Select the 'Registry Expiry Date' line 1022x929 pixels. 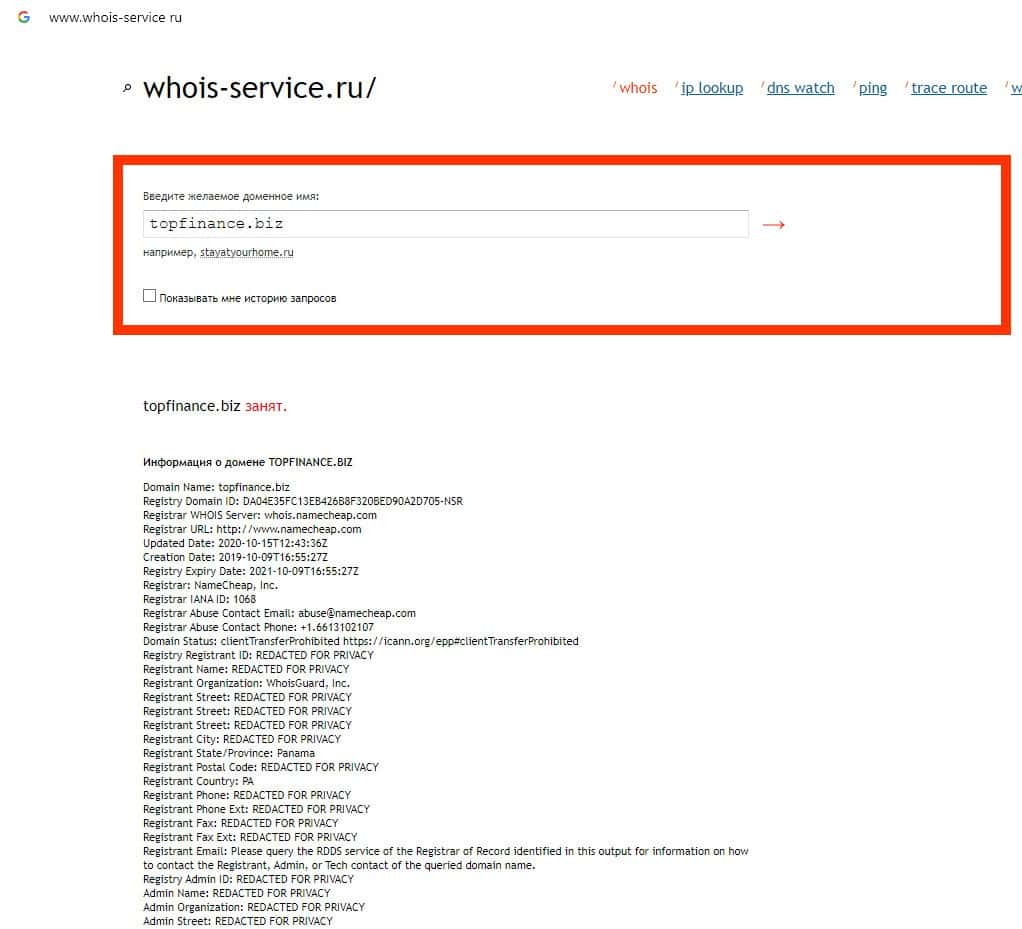tap(251, 572)
